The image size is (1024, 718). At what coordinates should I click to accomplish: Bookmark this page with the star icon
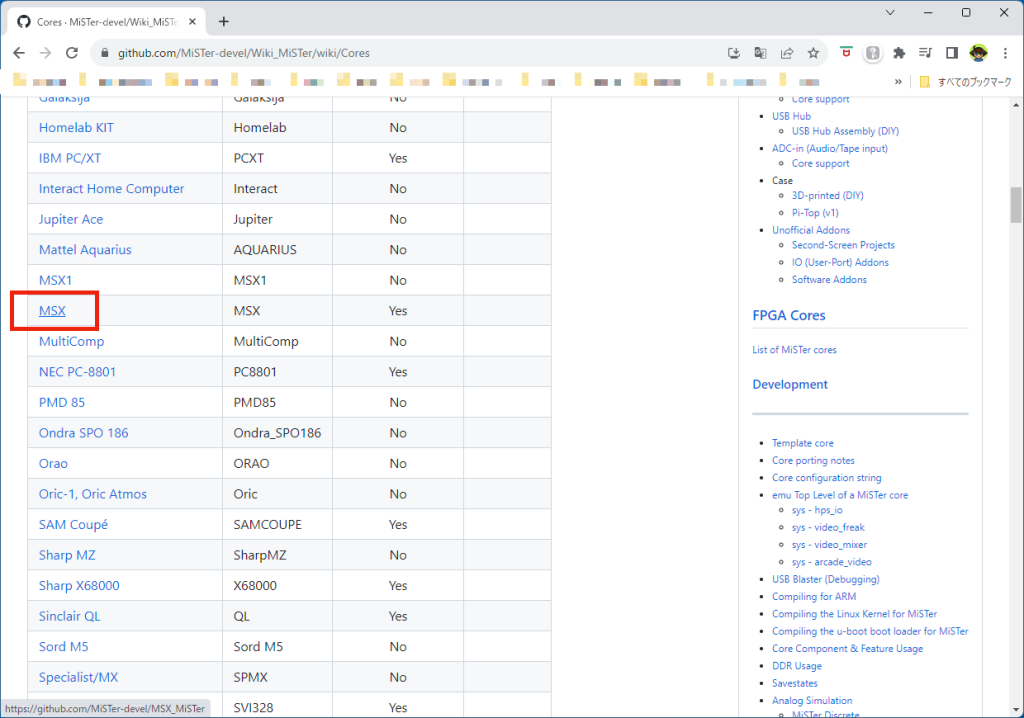[814, 53]
